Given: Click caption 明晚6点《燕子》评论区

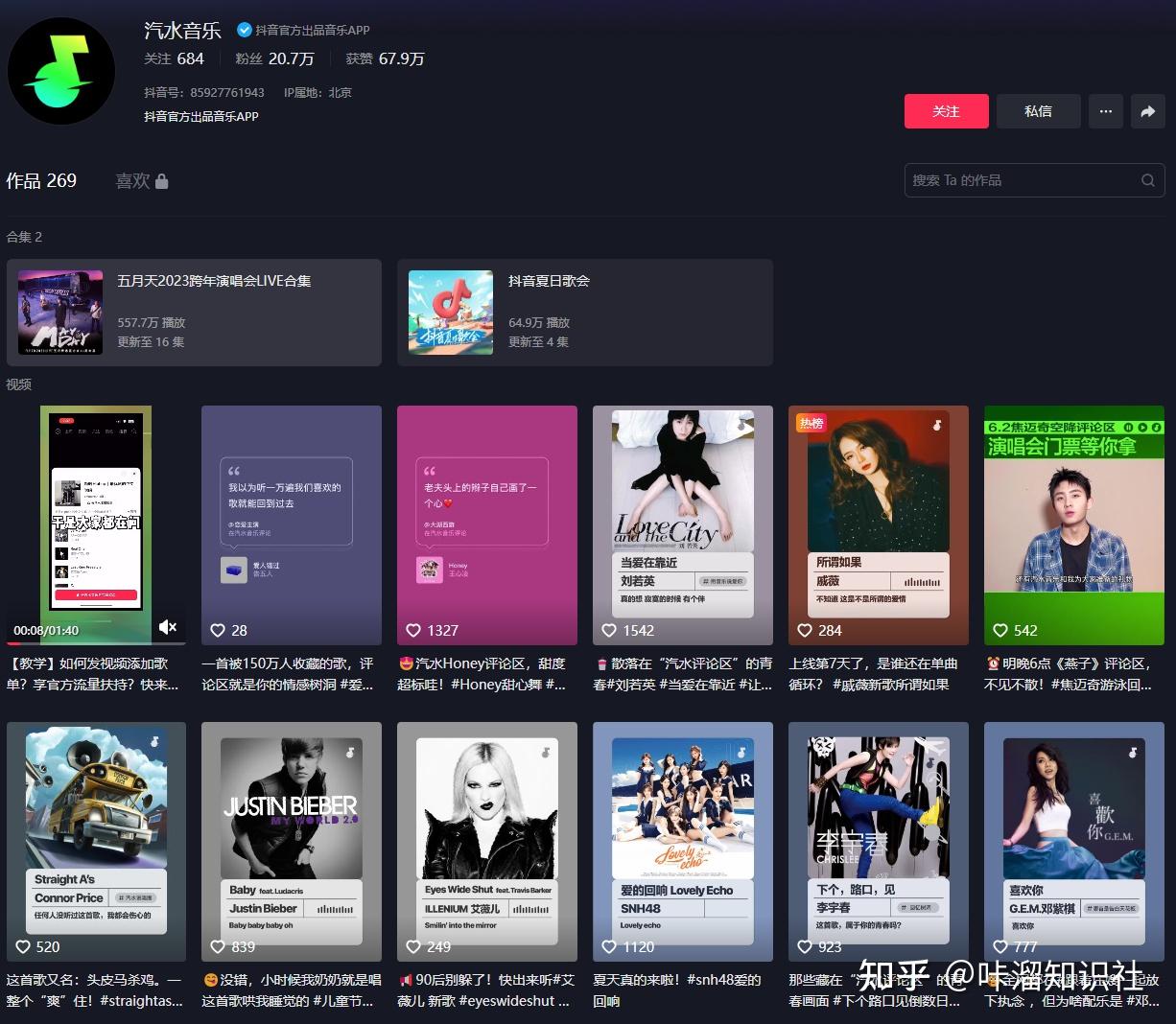Looking at the screenshot, I should click(x=1069, y=674).
